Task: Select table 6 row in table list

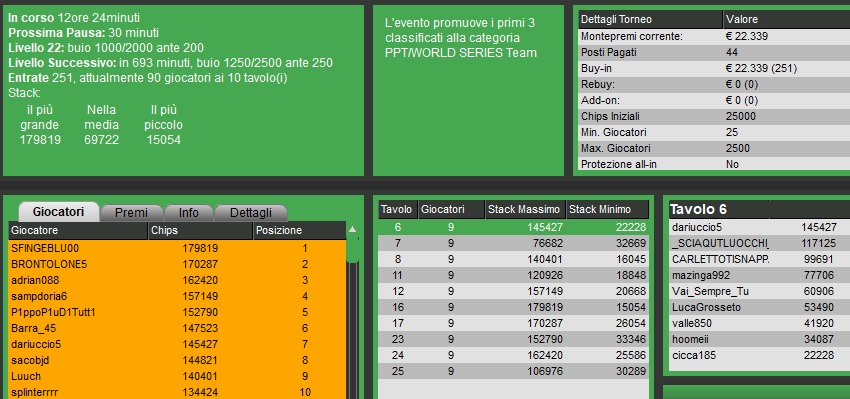Action: (513, 227)
